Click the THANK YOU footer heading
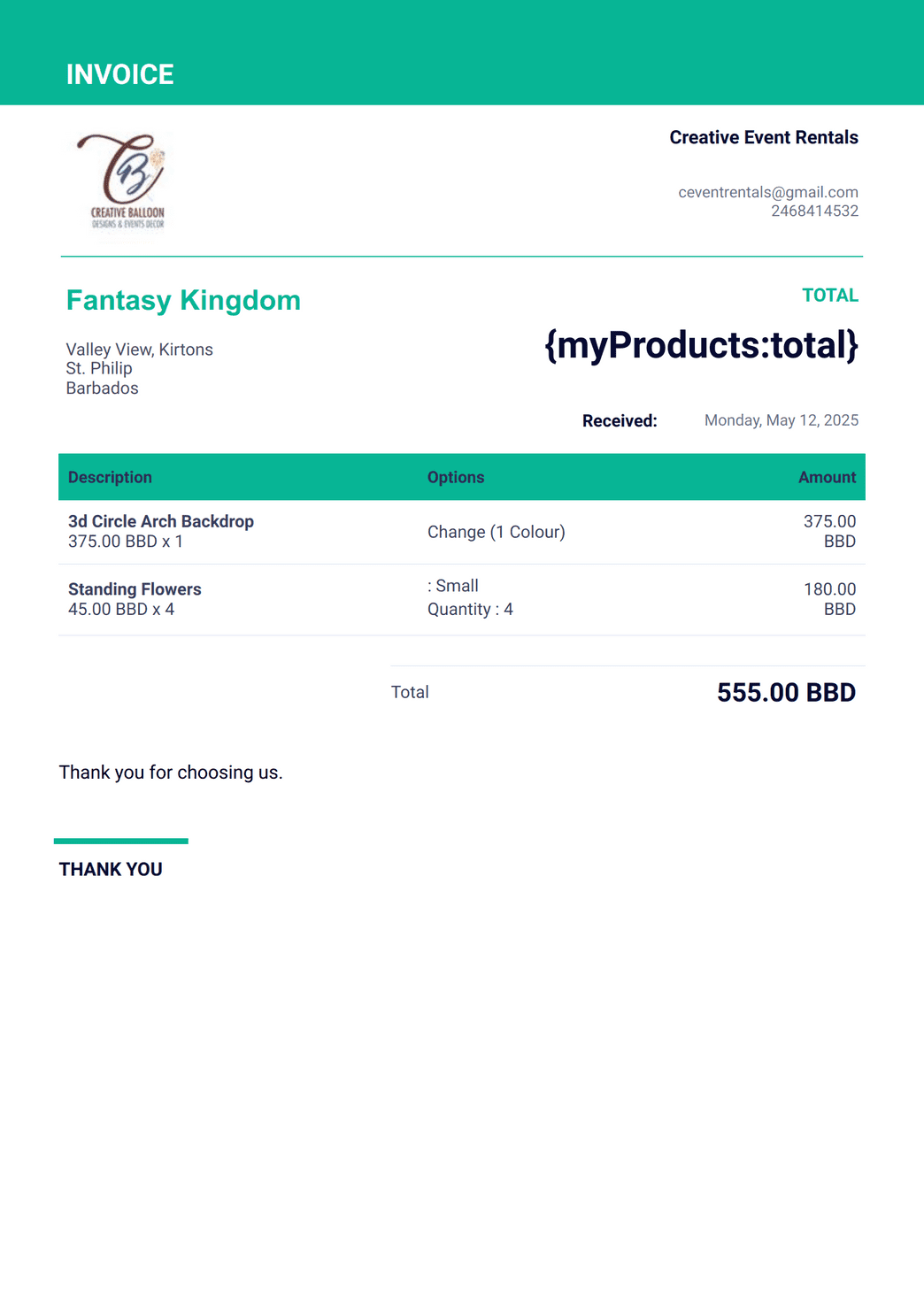Image resolution: width=924 pixels, height=1307 pixels. (111, 869)
